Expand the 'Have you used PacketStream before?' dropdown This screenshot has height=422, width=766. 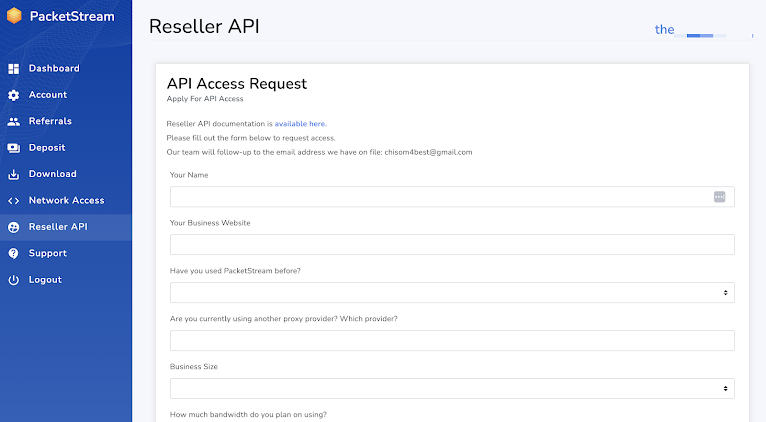pos(452,293)
